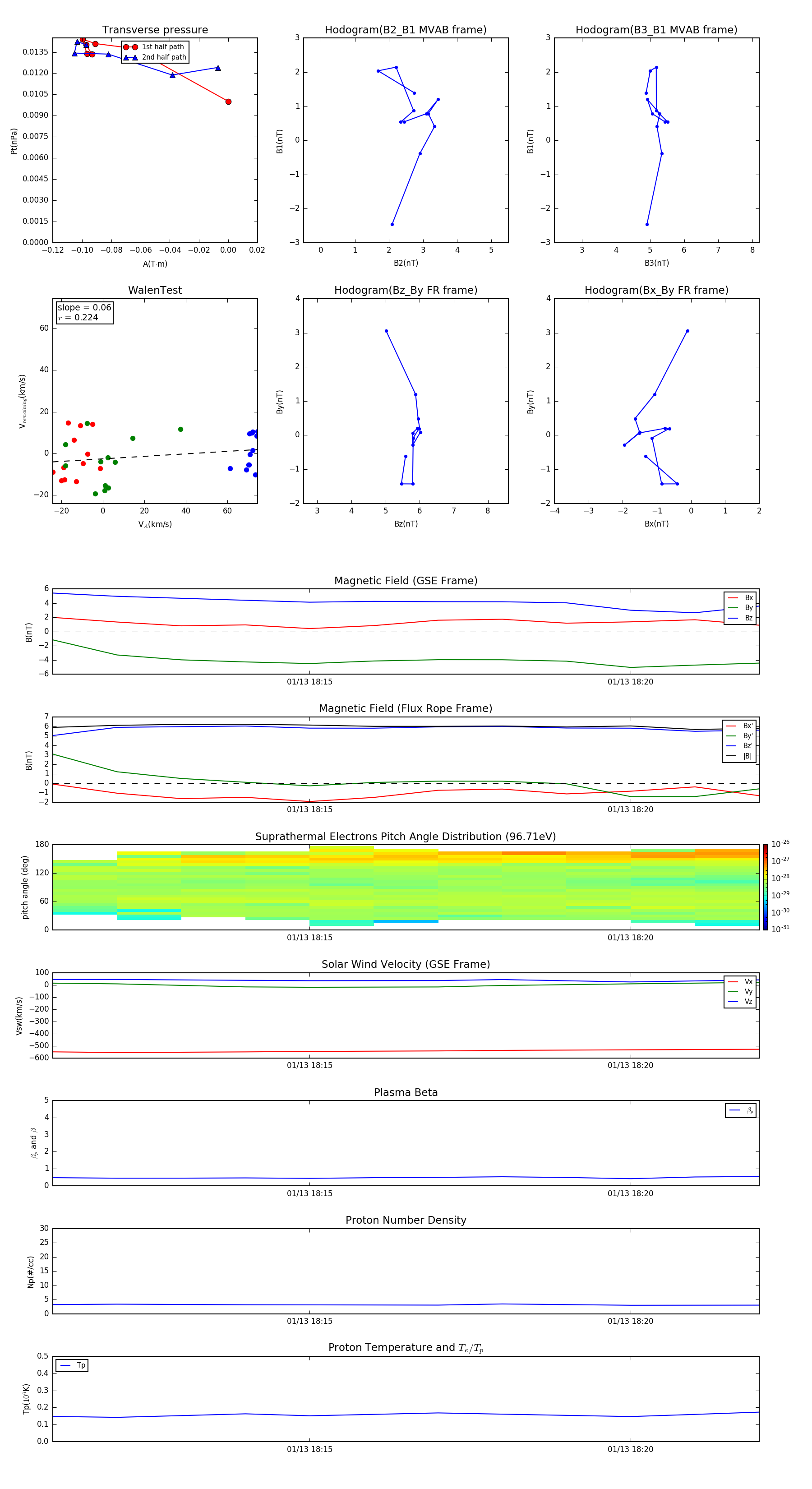Click '01/13 18:20' tick under proton temperature plot
This screenshot has width=812, height=1489.
[x=631, y=1449]
